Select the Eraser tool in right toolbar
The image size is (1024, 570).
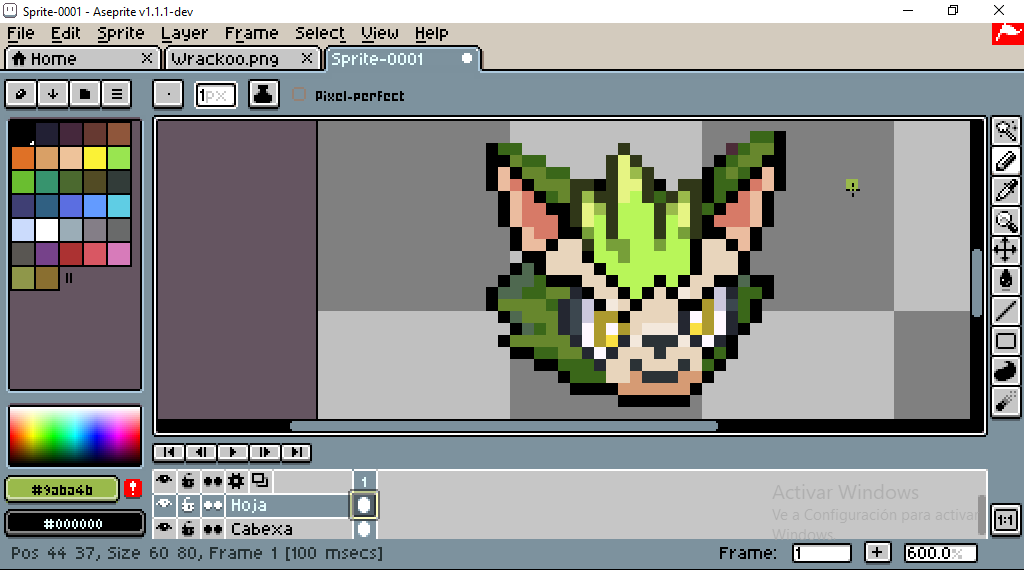1006,161
